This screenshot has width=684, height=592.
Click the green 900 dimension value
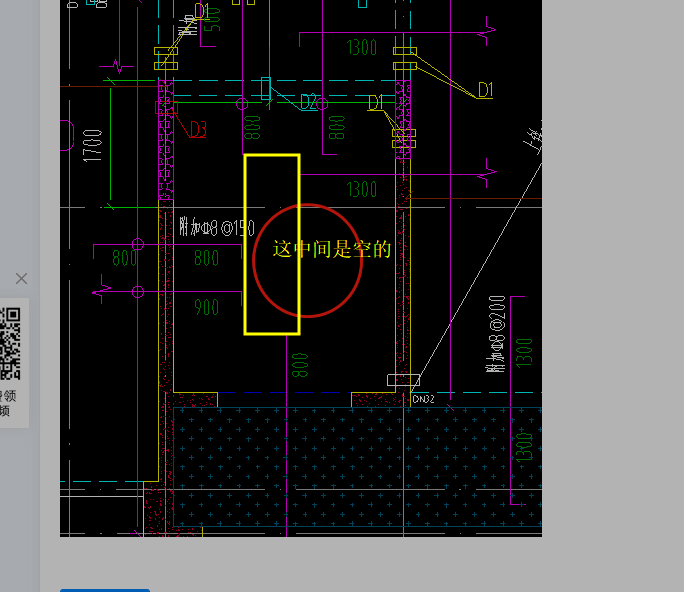[206, 307]
